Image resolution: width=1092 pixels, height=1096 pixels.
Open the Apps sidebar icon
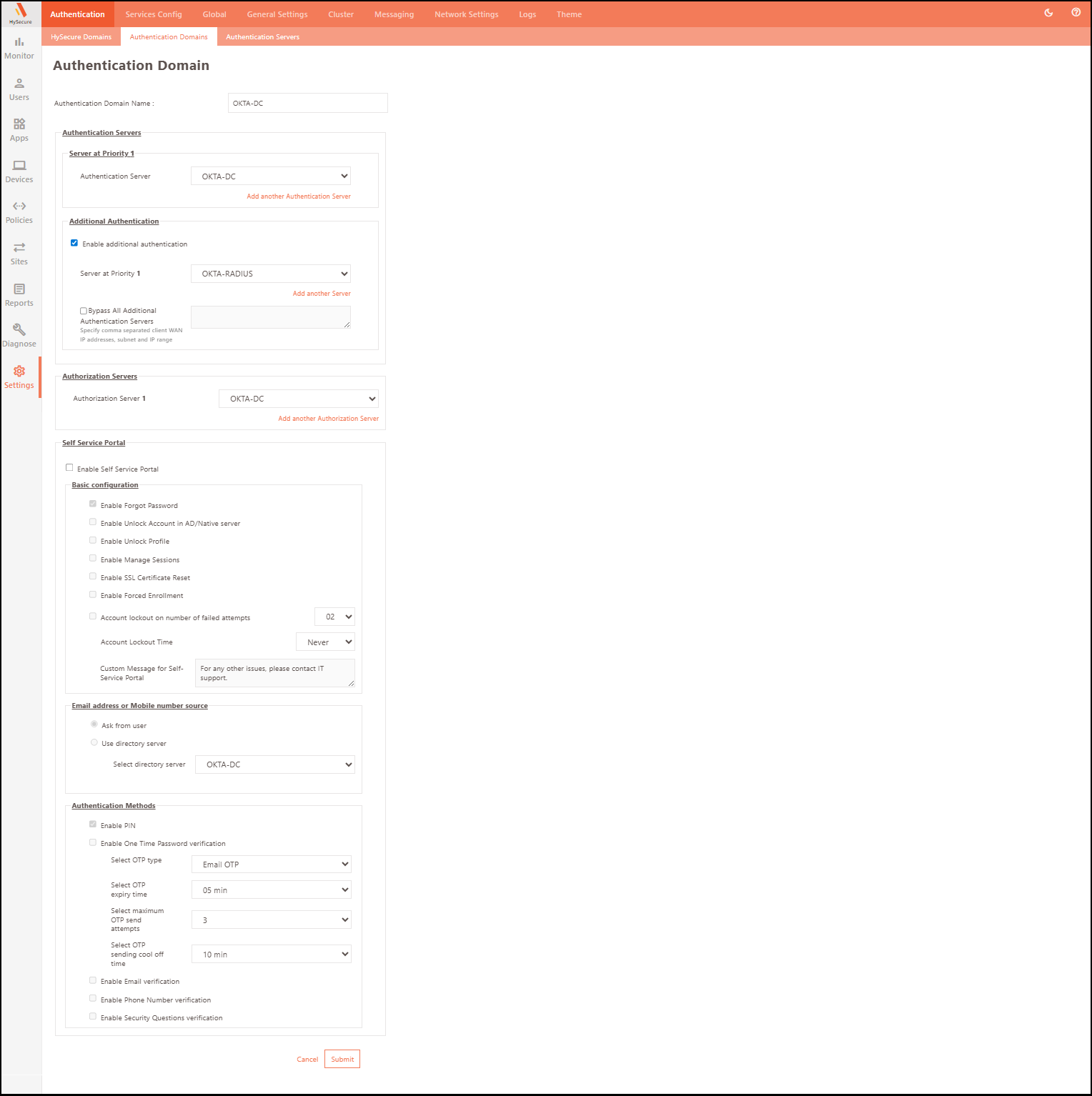(19, 130)
